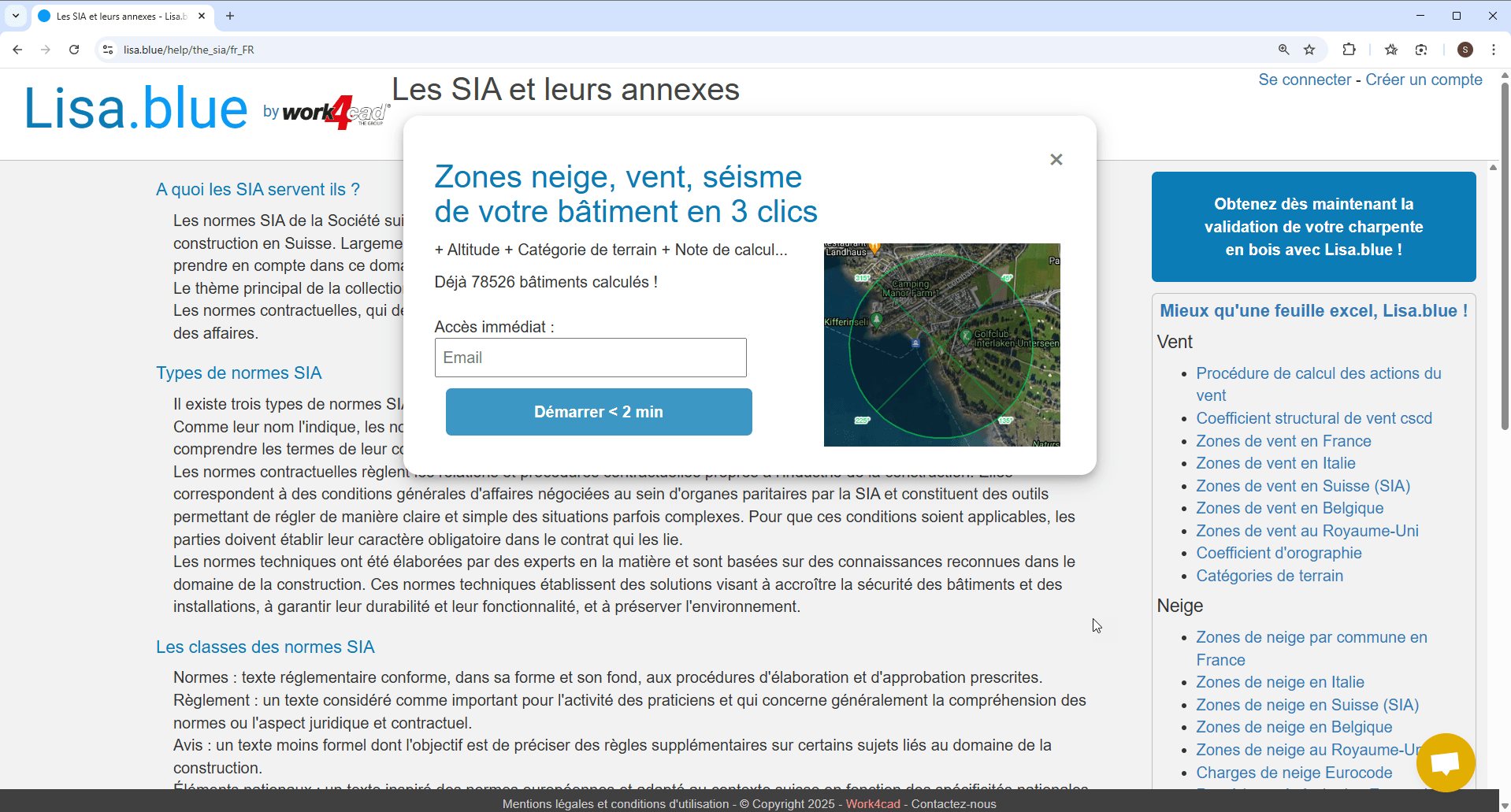Click the Les classes des normes SIA heading
Image resolution: width=1511 pixels, height=812 pixels.
265,647
